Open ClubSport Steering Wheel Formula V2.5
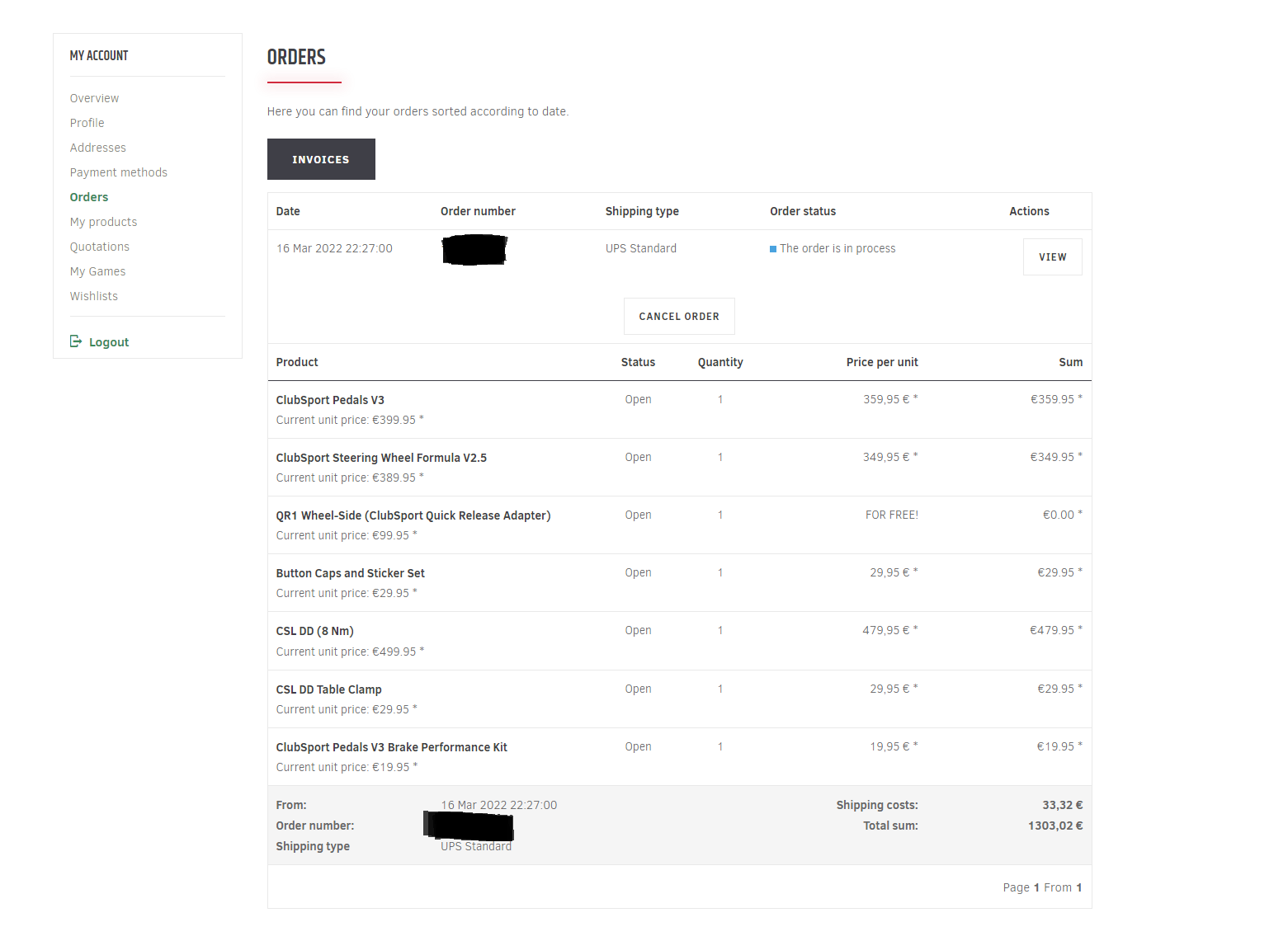Screen dimensions: 1288x941 tap(381, 458)
